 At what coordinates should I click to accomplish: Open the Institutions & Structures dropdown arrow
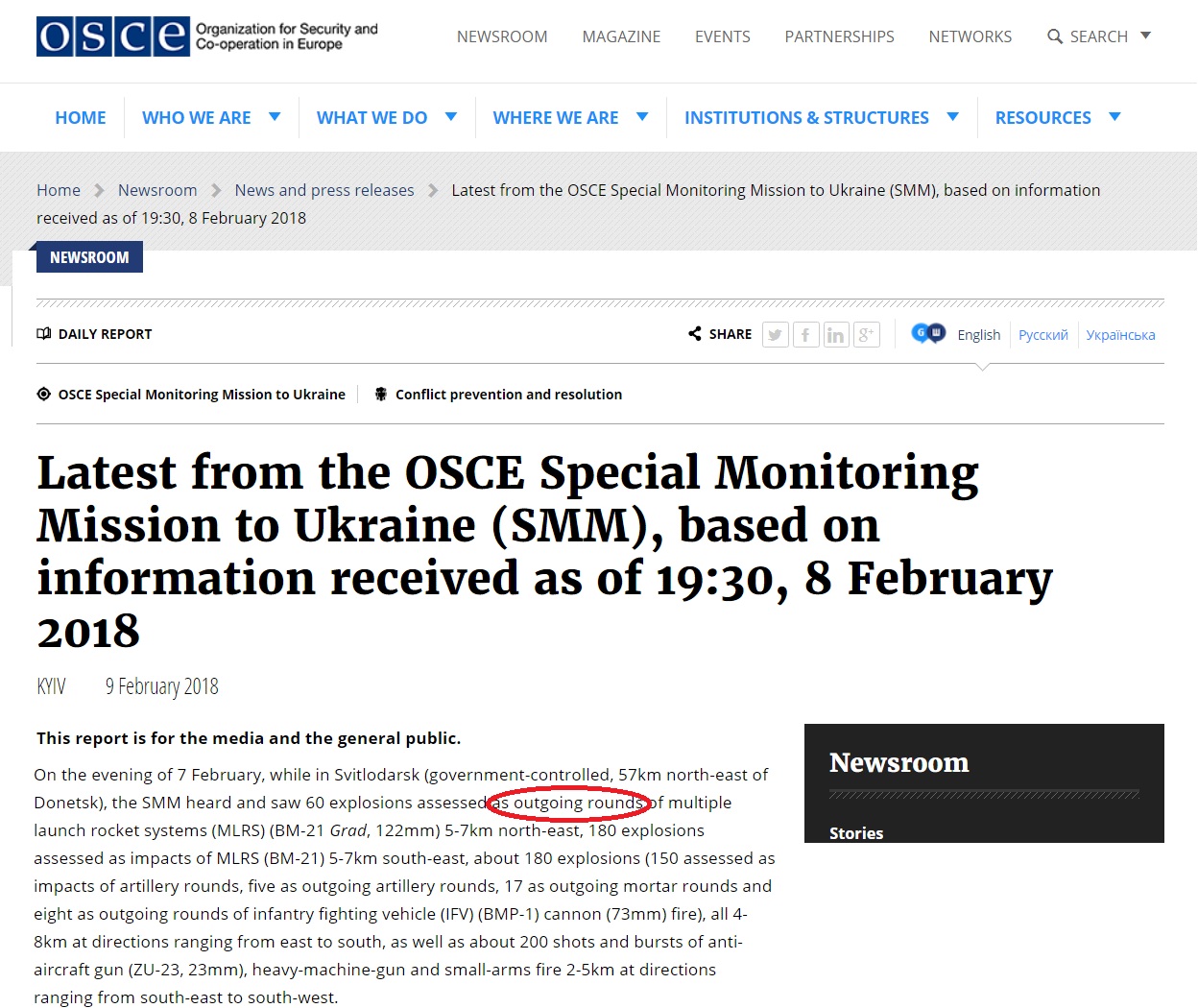click(952, 117)
